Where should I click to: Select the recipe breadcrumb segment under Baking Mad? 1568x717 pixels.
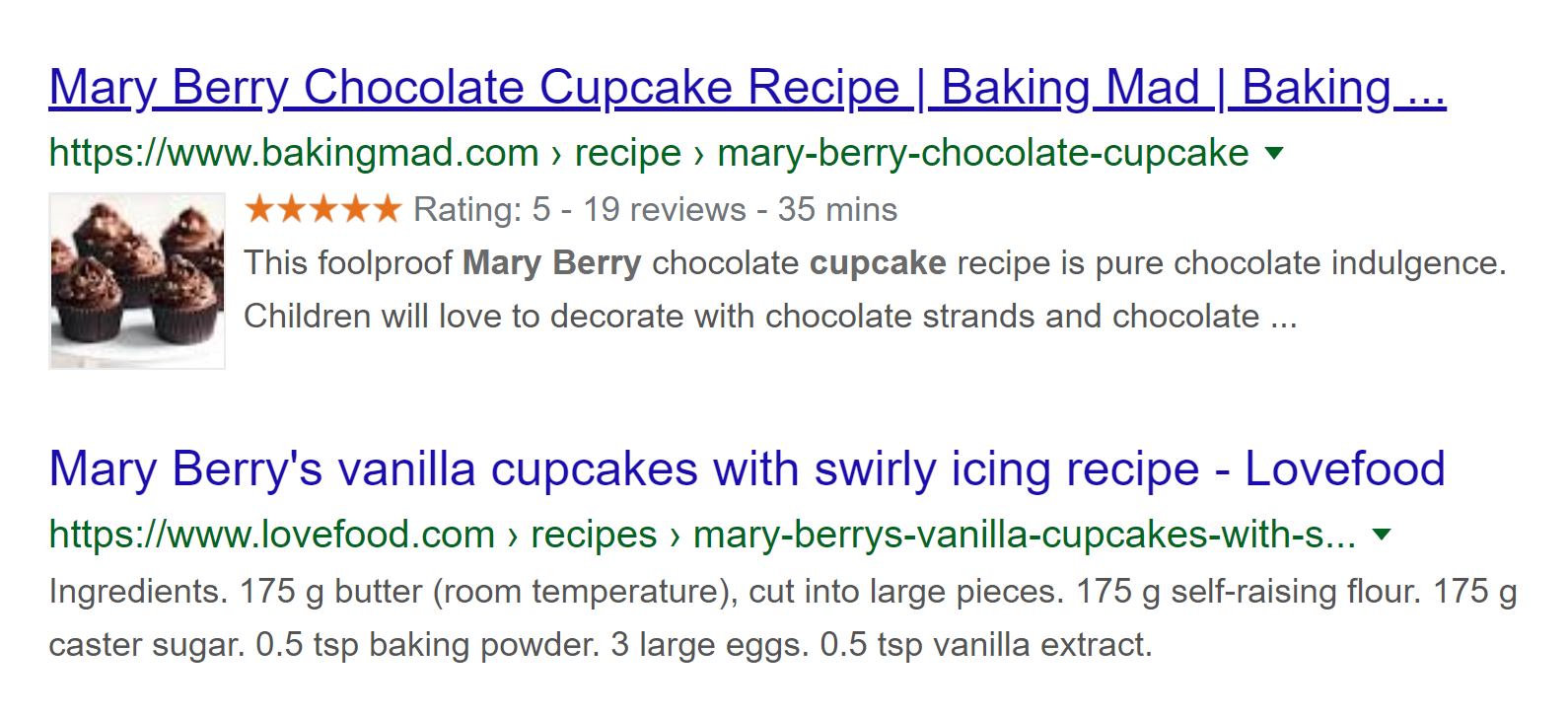pos(627,153)
